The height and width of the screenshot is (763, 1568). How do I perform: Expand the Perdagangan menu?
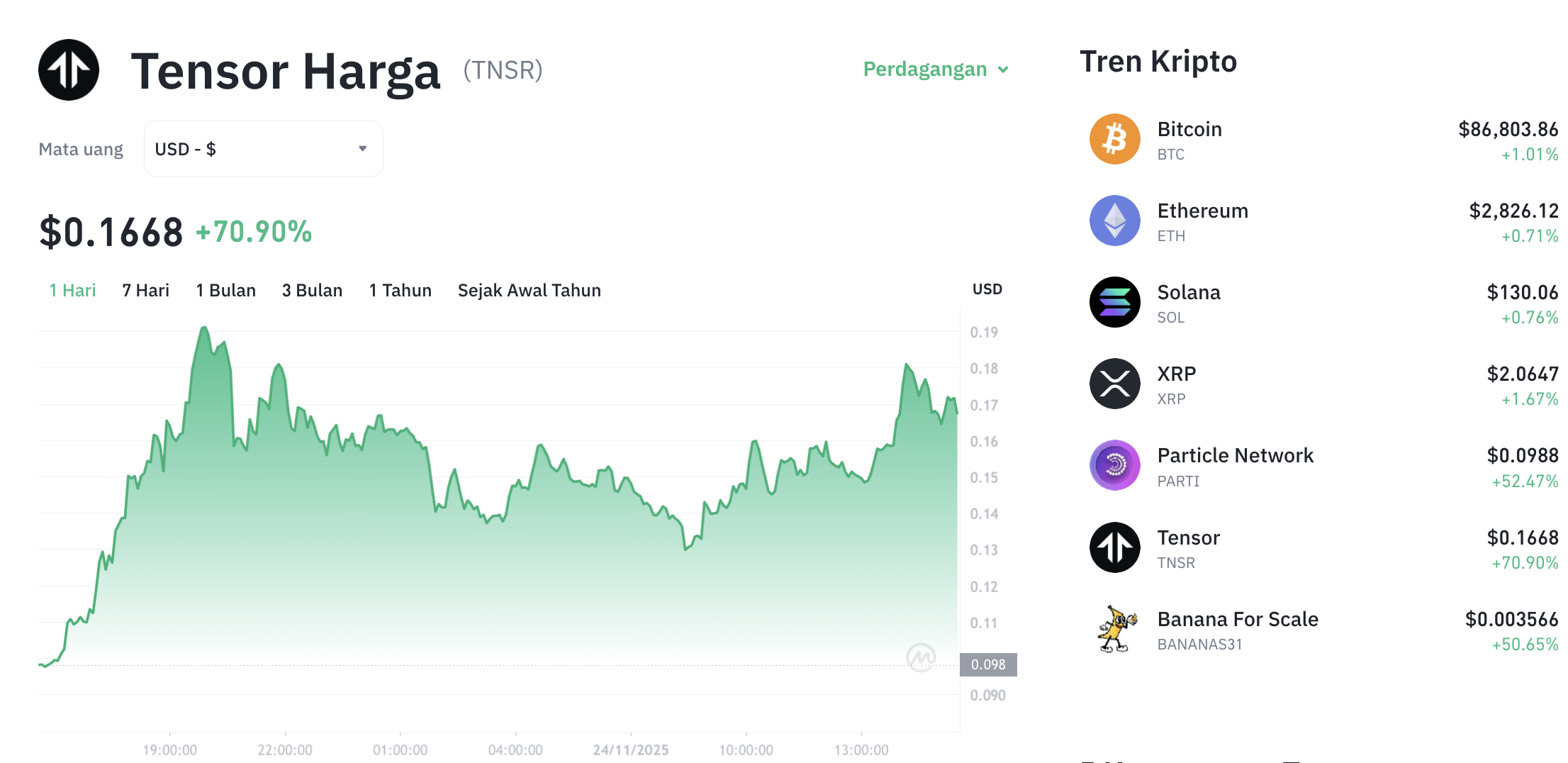925,69
